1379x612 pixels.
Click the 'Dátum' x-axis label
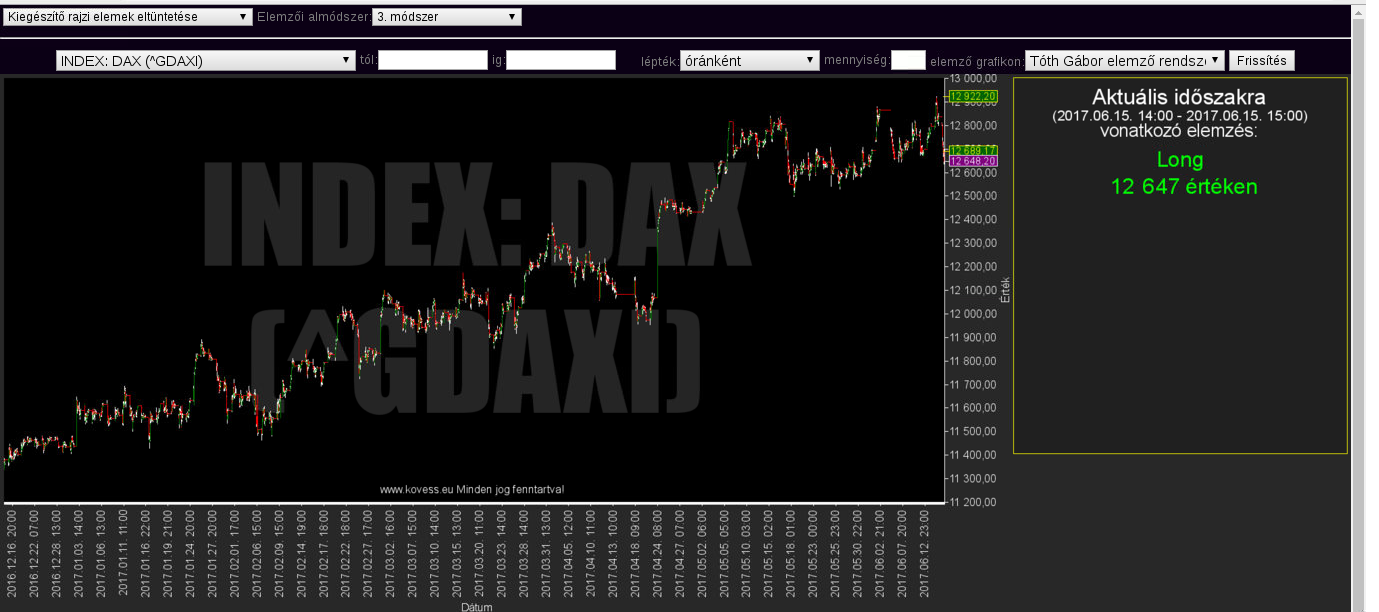click(476, 606)
